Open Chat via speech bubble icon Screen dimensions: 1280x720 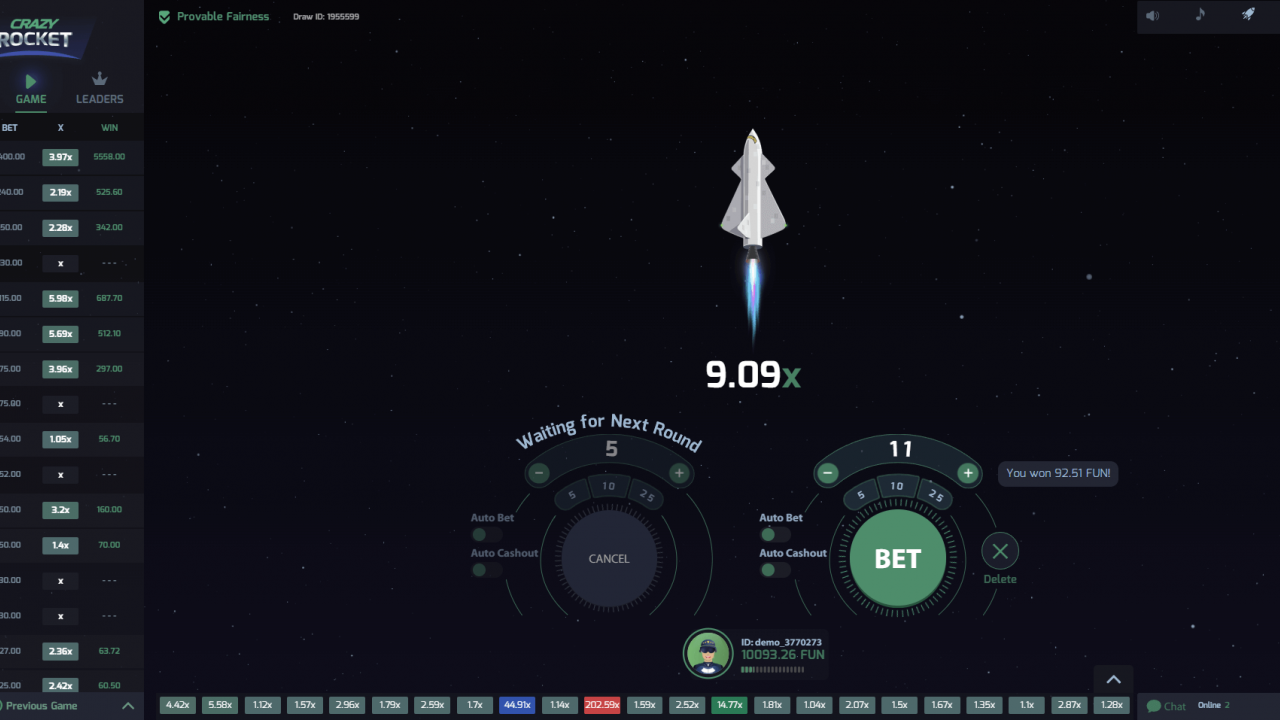[x=1155, y=706]
